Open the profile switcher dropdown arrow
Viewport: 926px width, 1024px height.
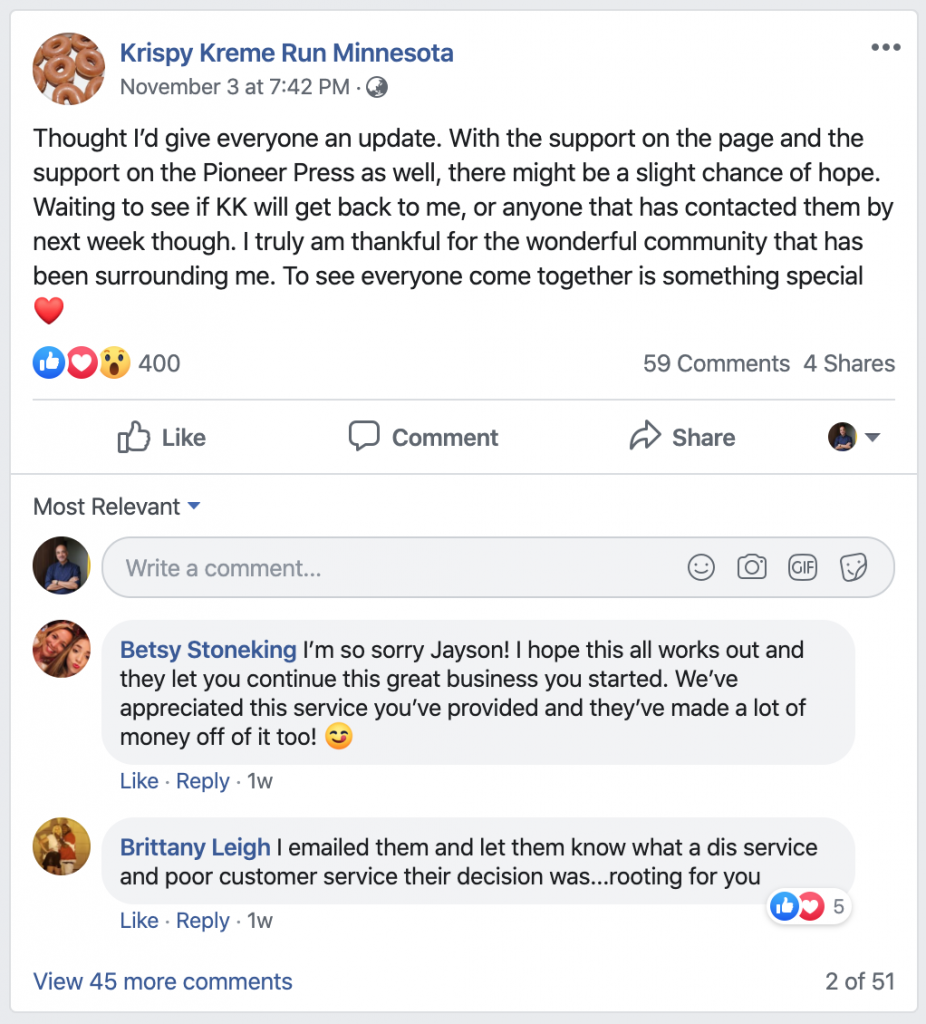point(871,437)
